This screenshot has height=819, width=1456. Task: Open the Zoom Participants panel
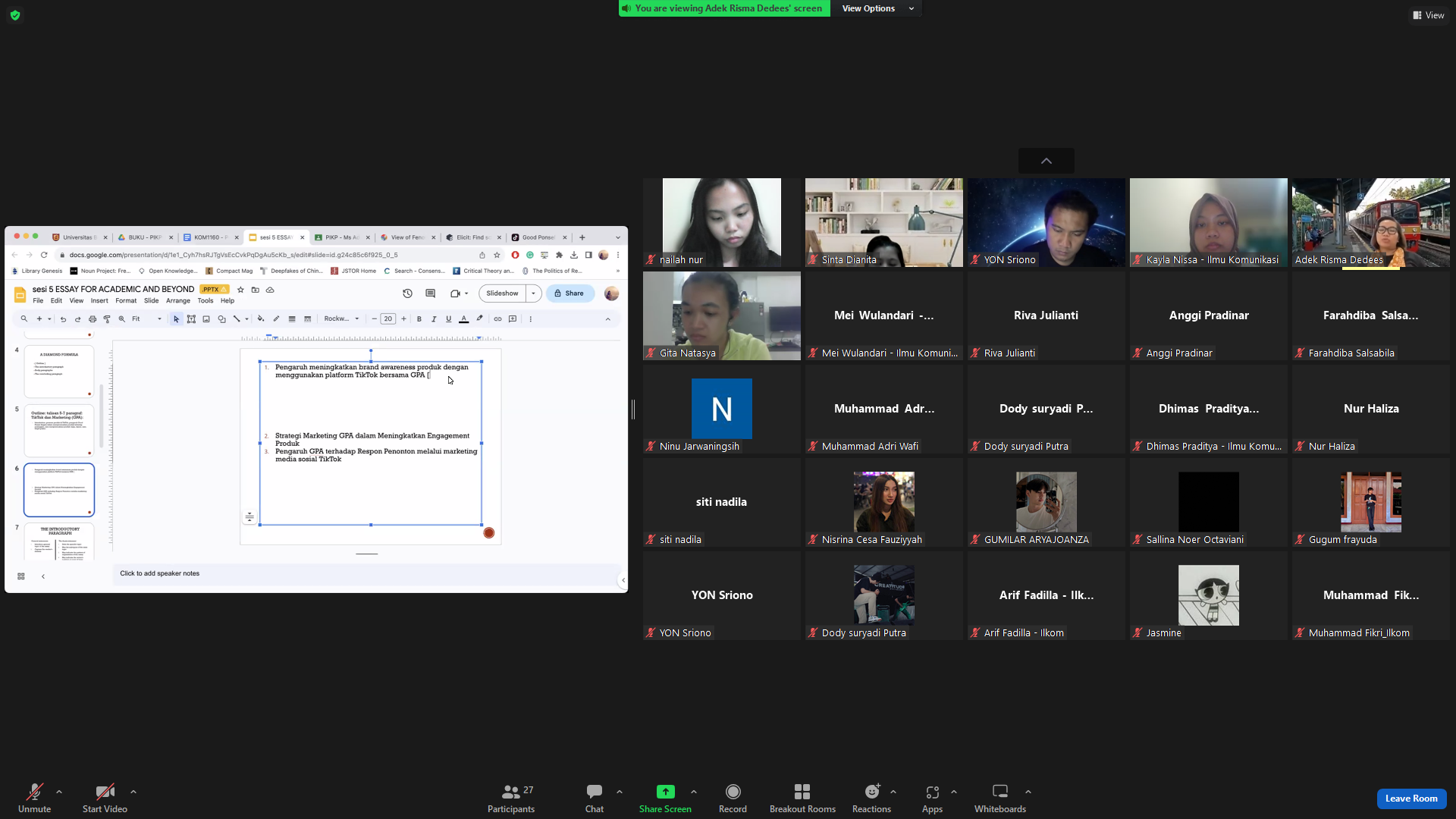(511, 798)
